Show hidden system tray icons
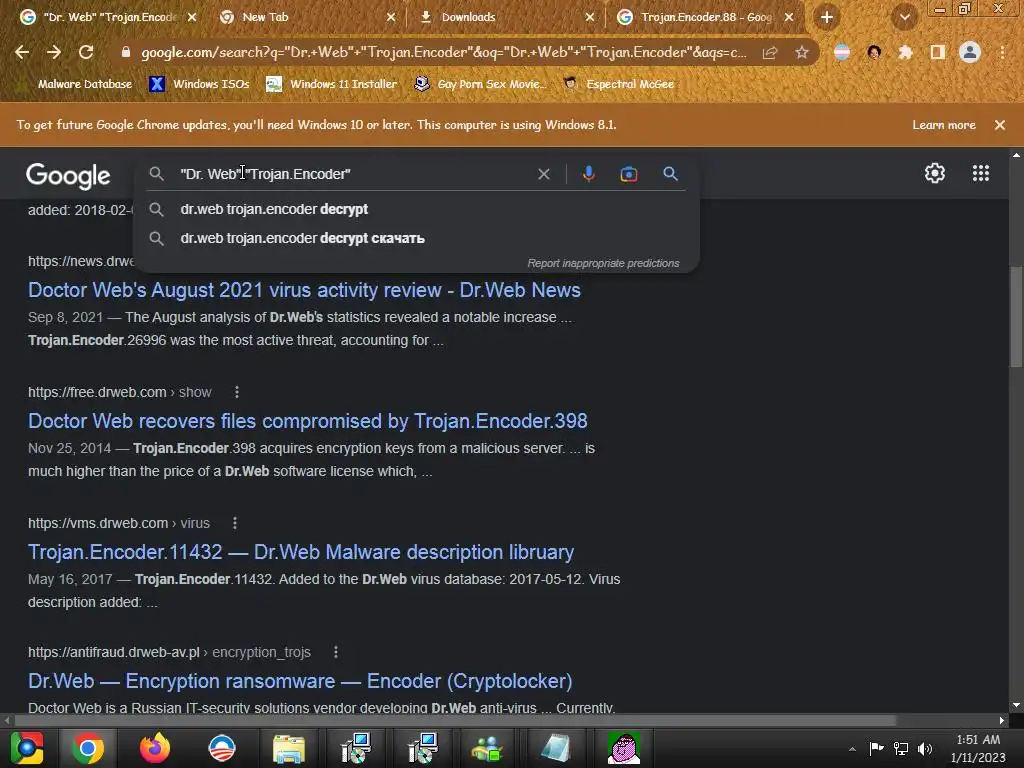Viewport: 1024px width, 768px height. click(852, 749)
